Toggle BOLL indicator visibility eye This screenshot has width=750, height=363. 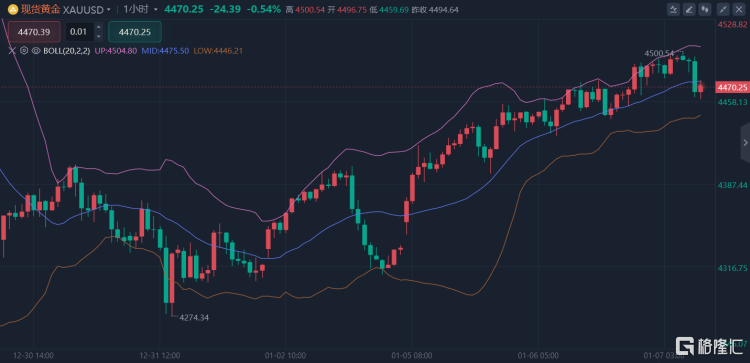(35, 51)
